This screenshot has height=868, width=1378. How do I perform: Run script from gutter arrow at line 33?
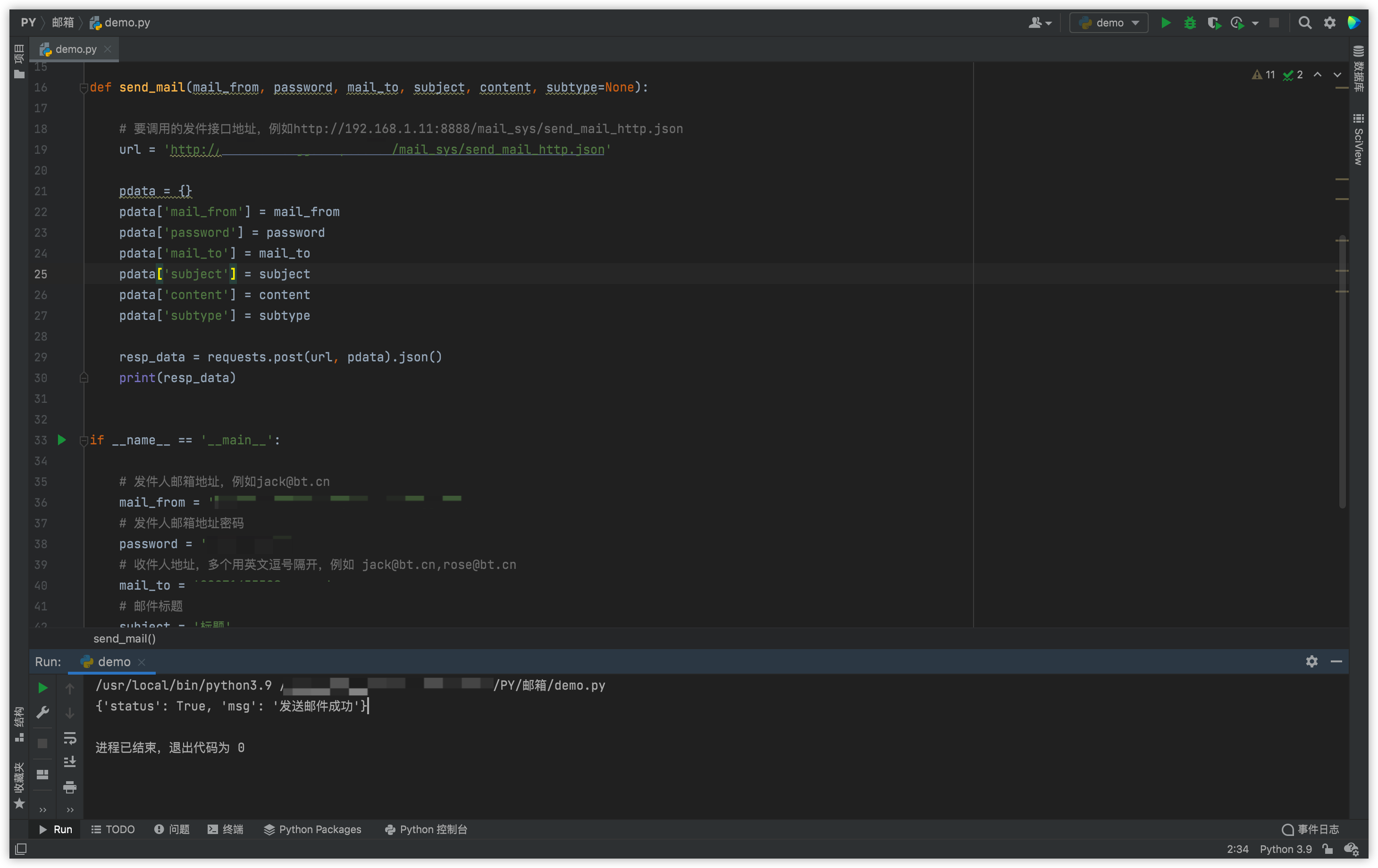click(x=62, y=440)
